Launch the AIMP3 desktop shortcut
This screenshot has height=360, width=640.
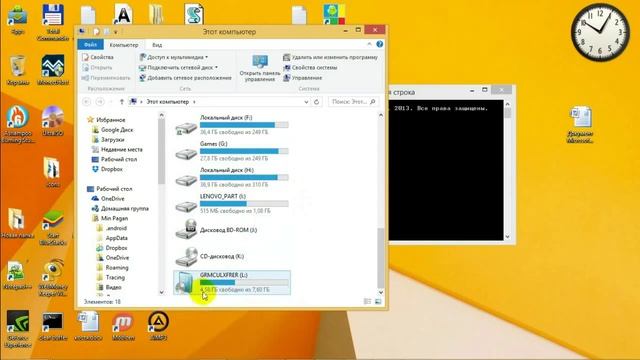coord(158,326)
